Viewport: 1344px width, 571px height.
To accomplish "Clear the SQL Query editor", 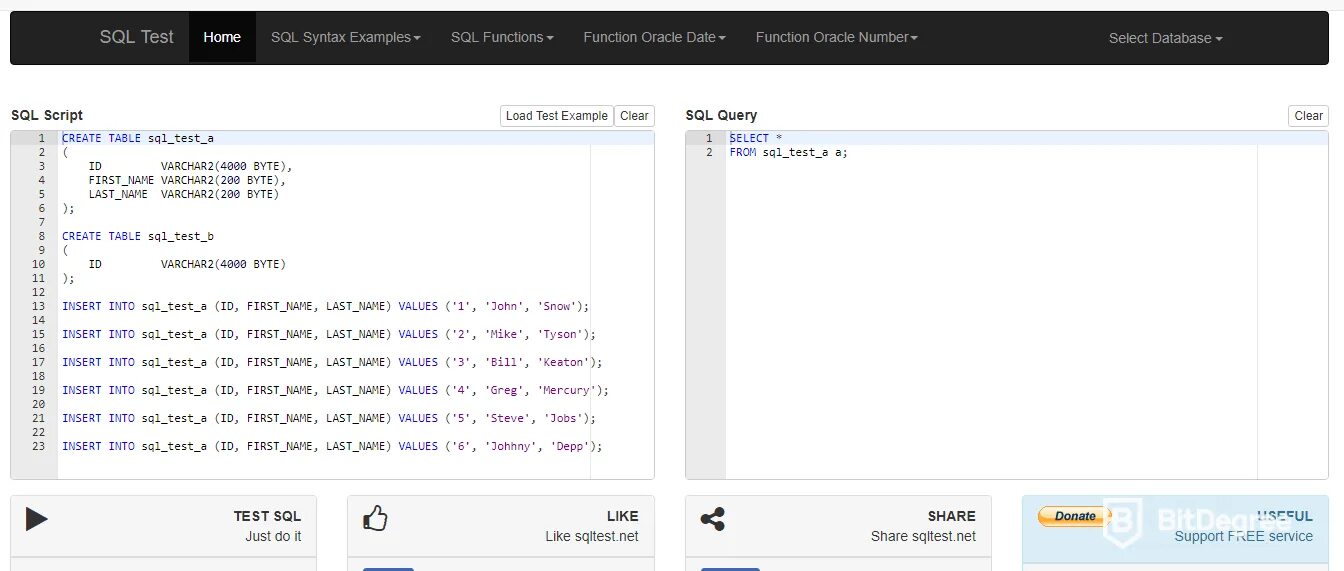I will point(1308,116).
